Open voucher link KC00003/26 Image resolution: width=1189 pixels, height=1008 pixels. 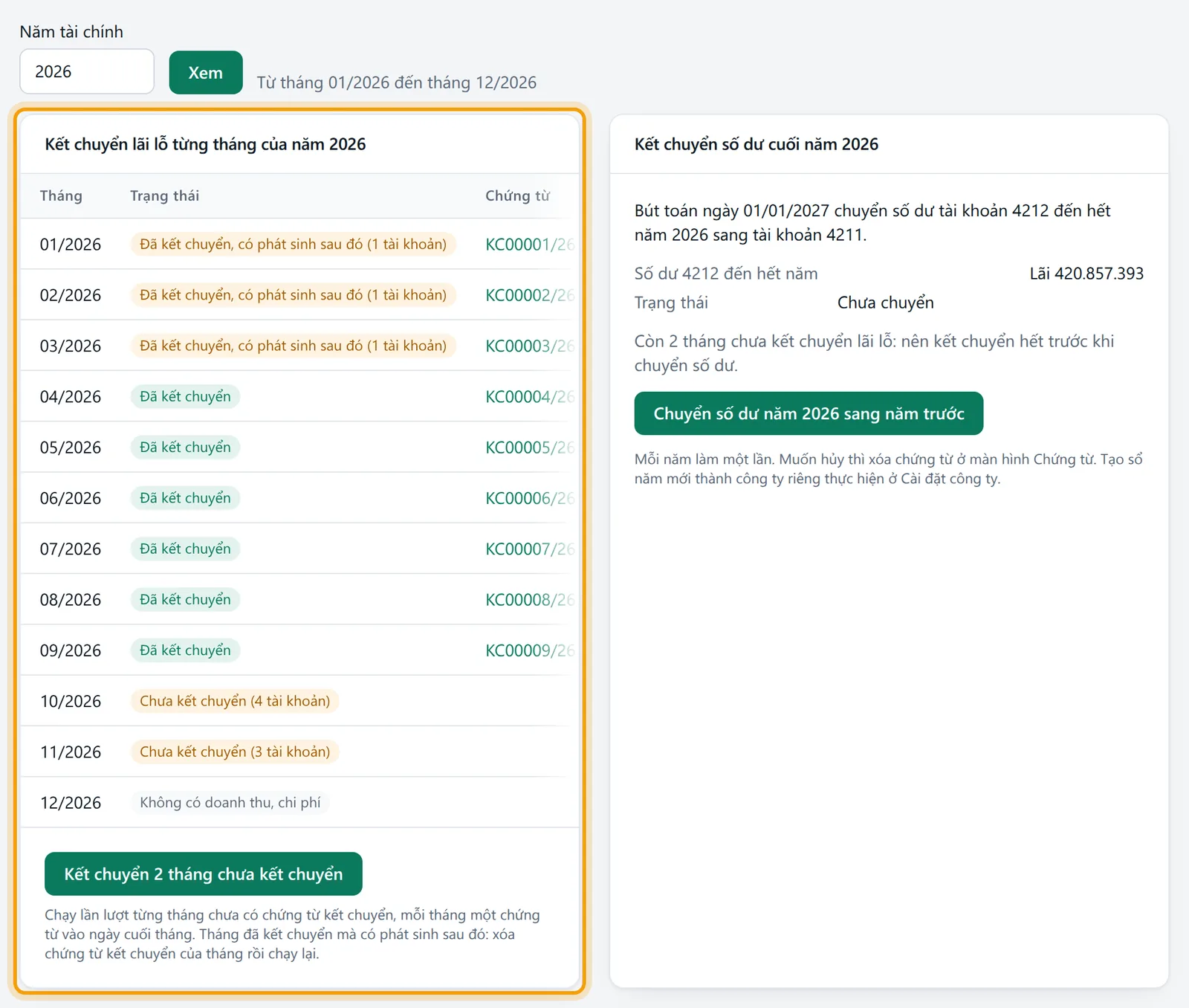[x=531, y=346]
